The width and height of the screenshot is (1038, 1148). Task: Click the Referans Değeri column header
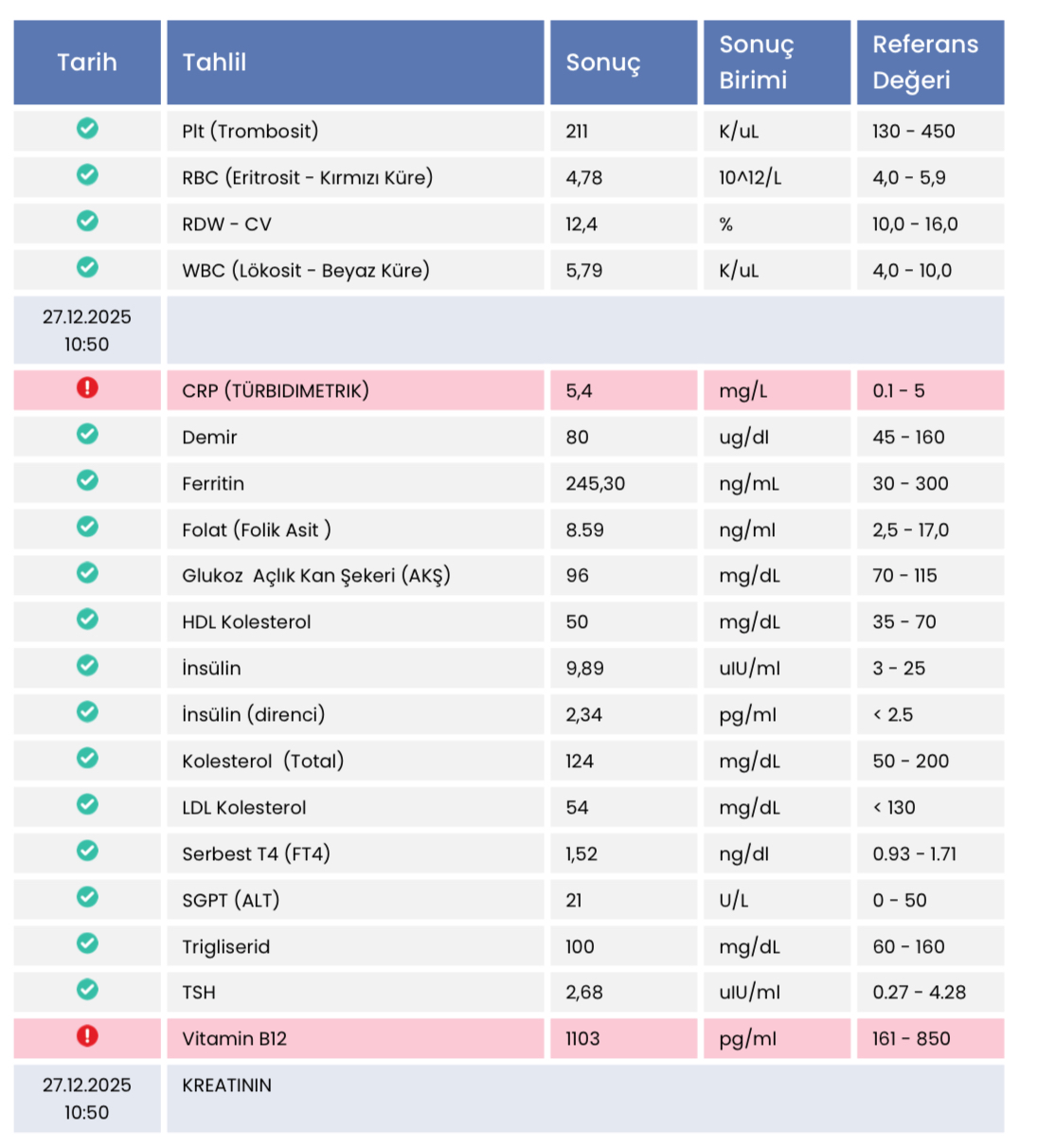925,63
